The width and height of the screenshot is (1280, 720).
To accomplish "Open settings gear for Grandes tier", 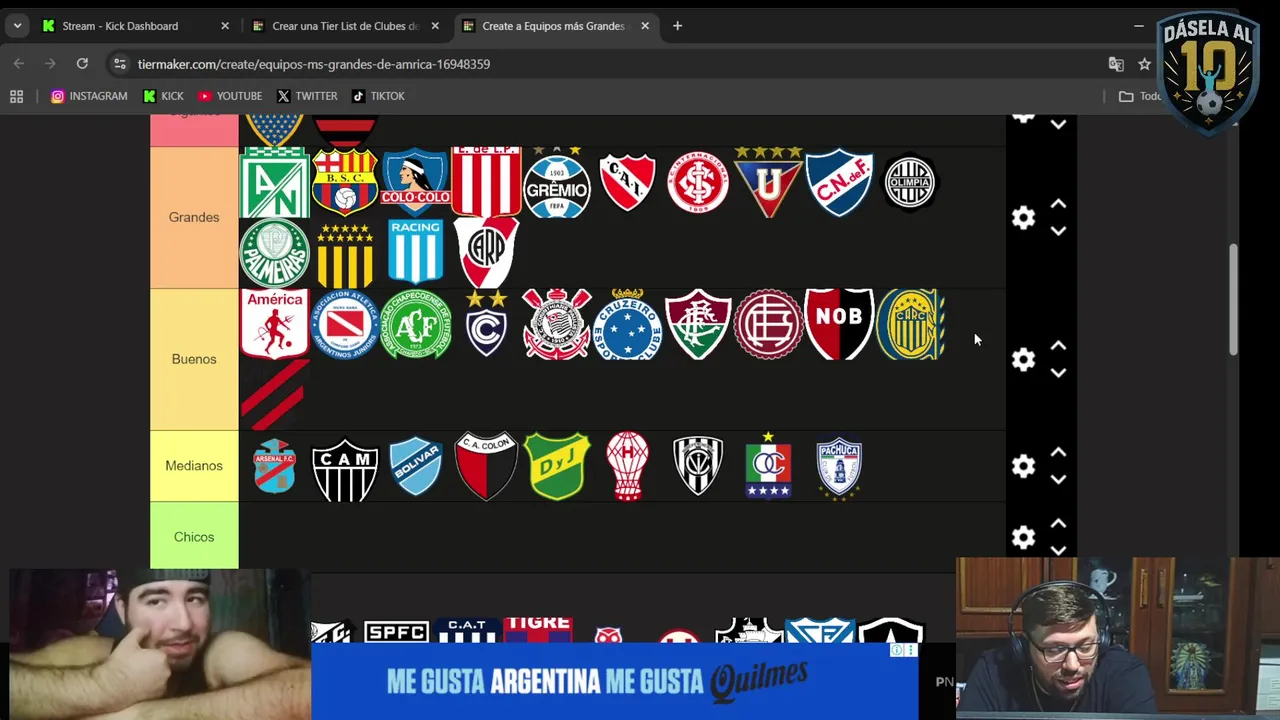I will (x=1023, y=218).
